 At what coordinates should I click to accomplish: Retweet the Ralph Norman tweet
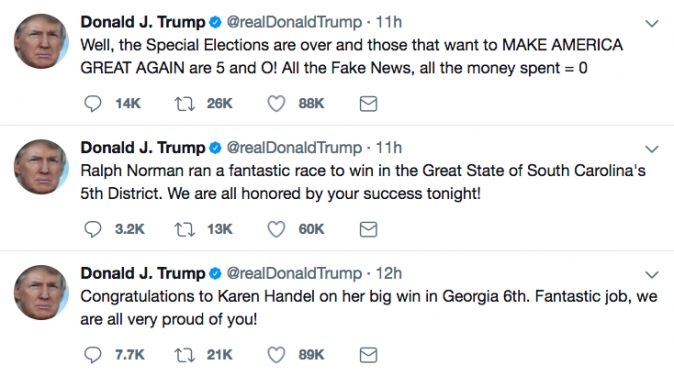(184, 229)
